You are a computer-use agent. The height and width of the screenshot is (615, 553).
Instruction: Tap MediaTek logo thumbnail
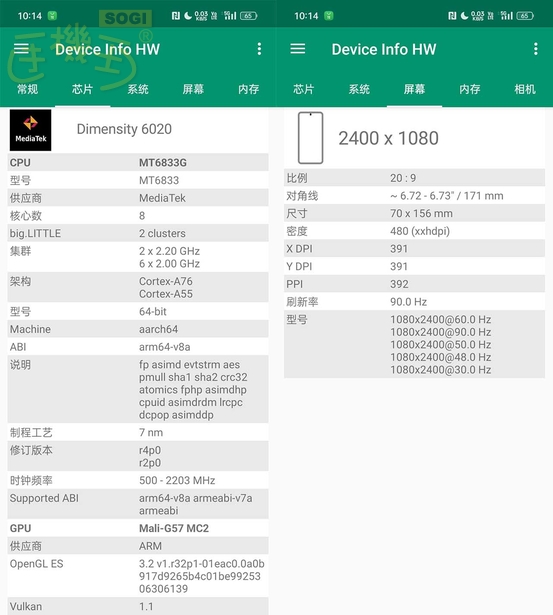(31, 130)
